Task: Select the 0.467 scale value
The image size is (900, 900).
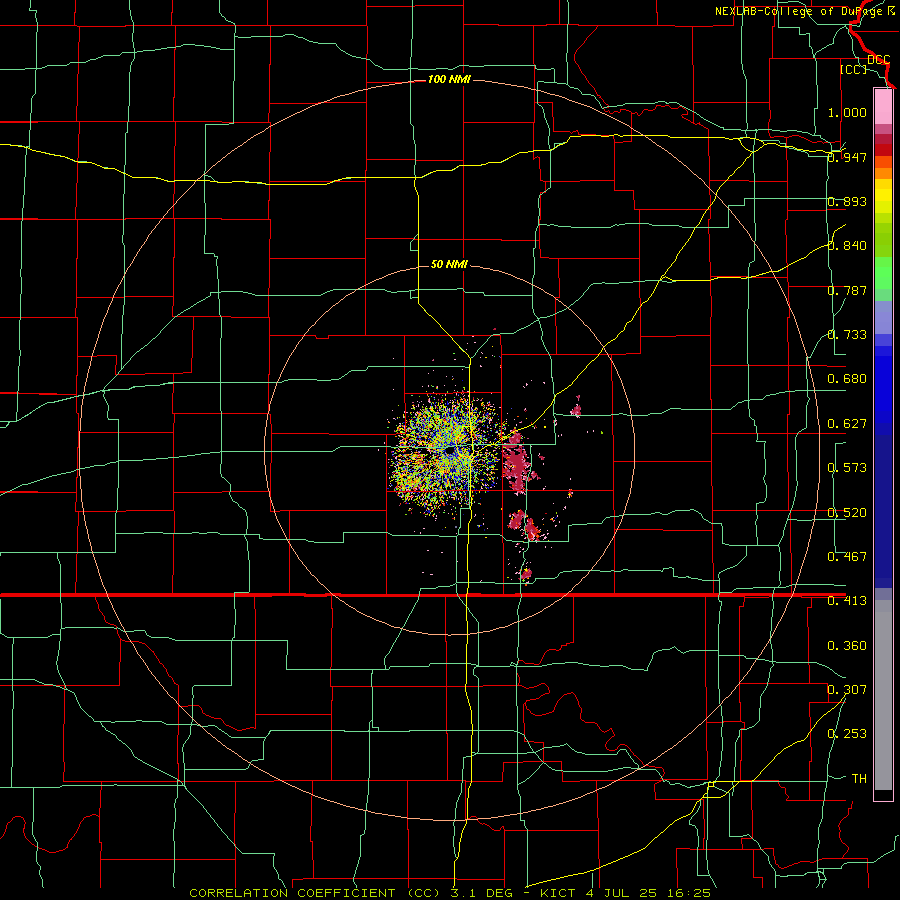Action: tap(847, 557)
